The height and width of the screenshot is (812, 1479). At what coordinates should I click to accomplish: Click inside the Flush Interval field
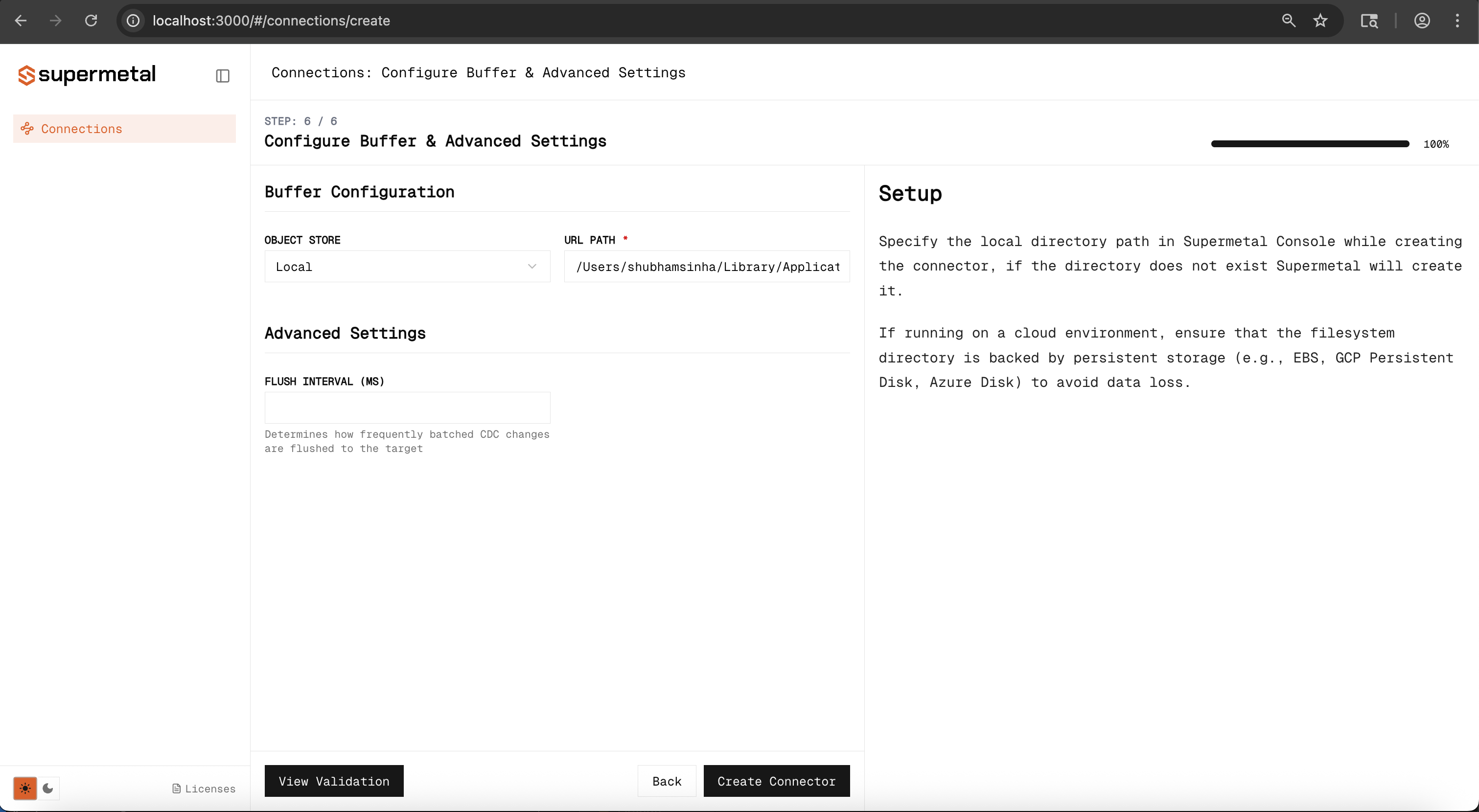click(407, 407)
